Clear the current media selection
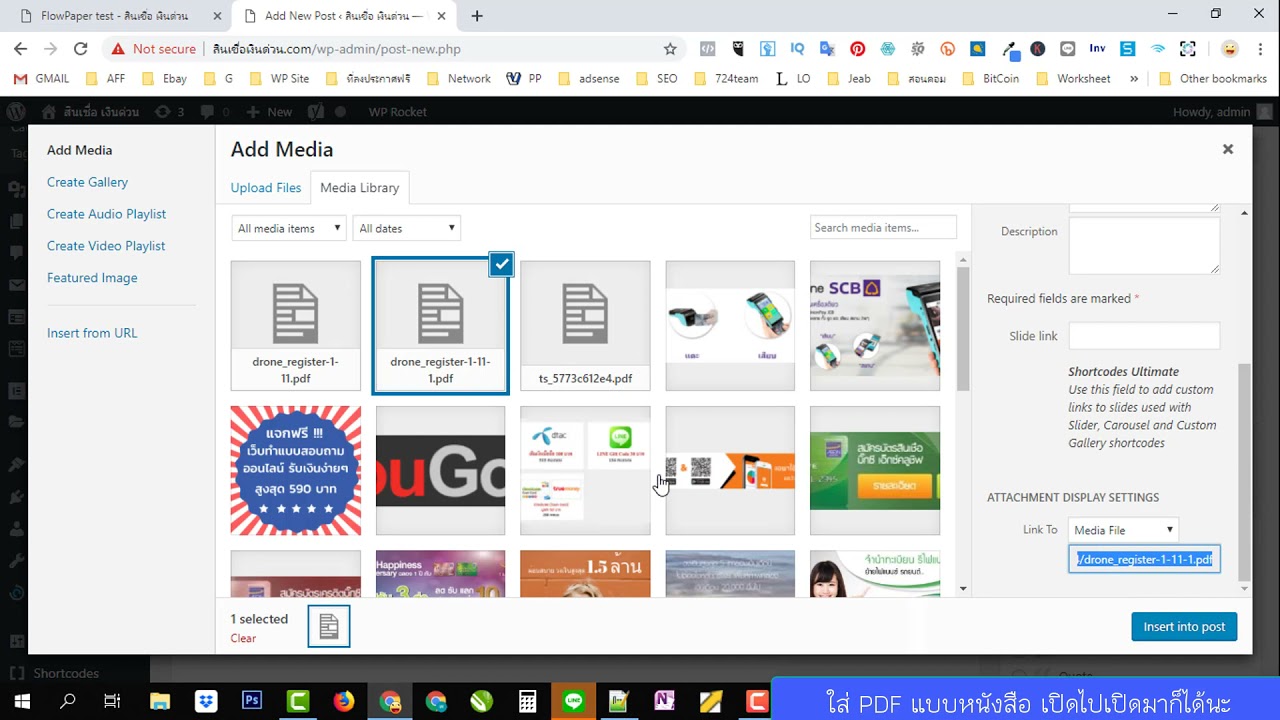1280x720 pixels. pyautogui.click(x=243, y=638)
